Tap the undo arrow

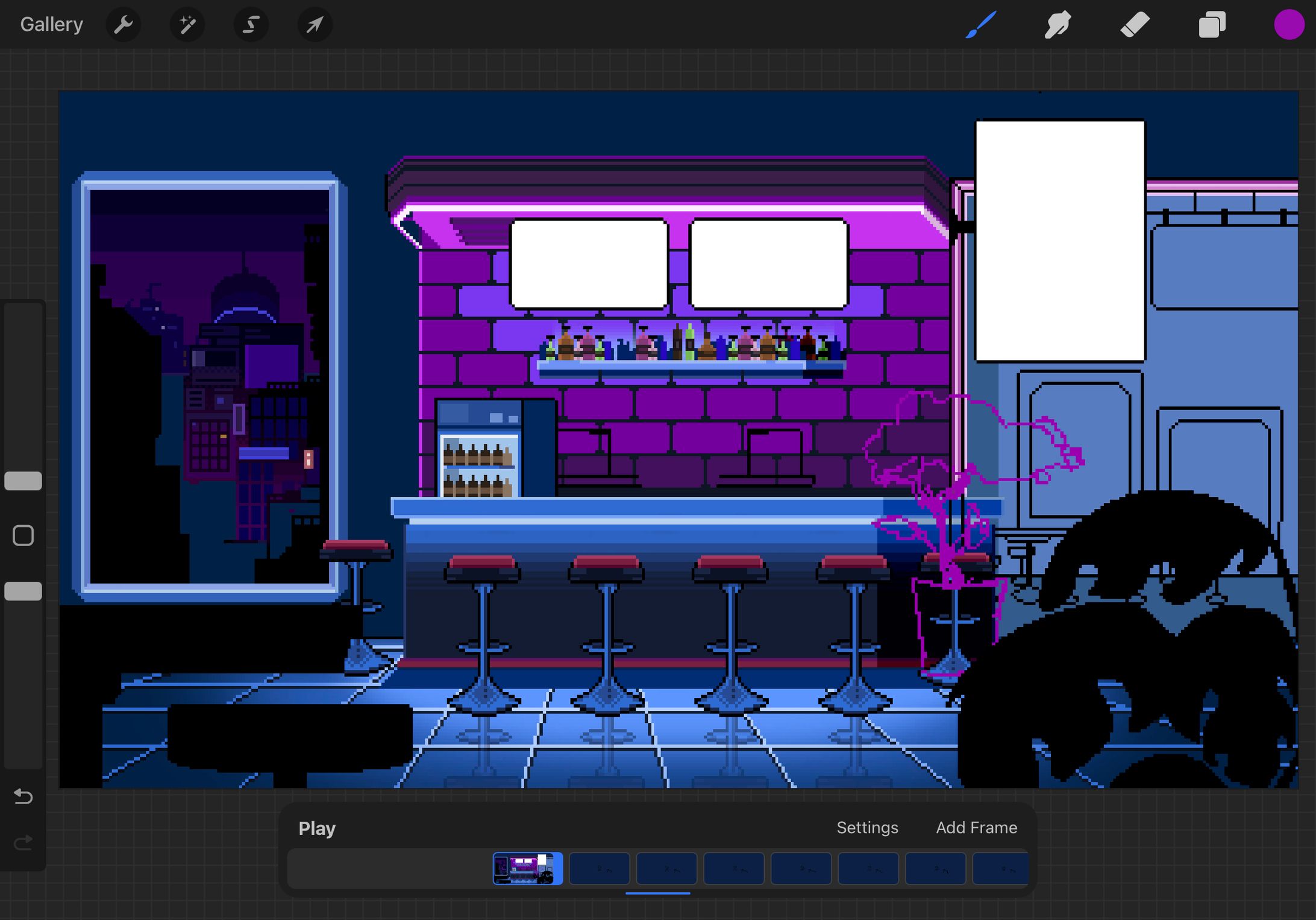pyautogui.click(x=23, y=796)
